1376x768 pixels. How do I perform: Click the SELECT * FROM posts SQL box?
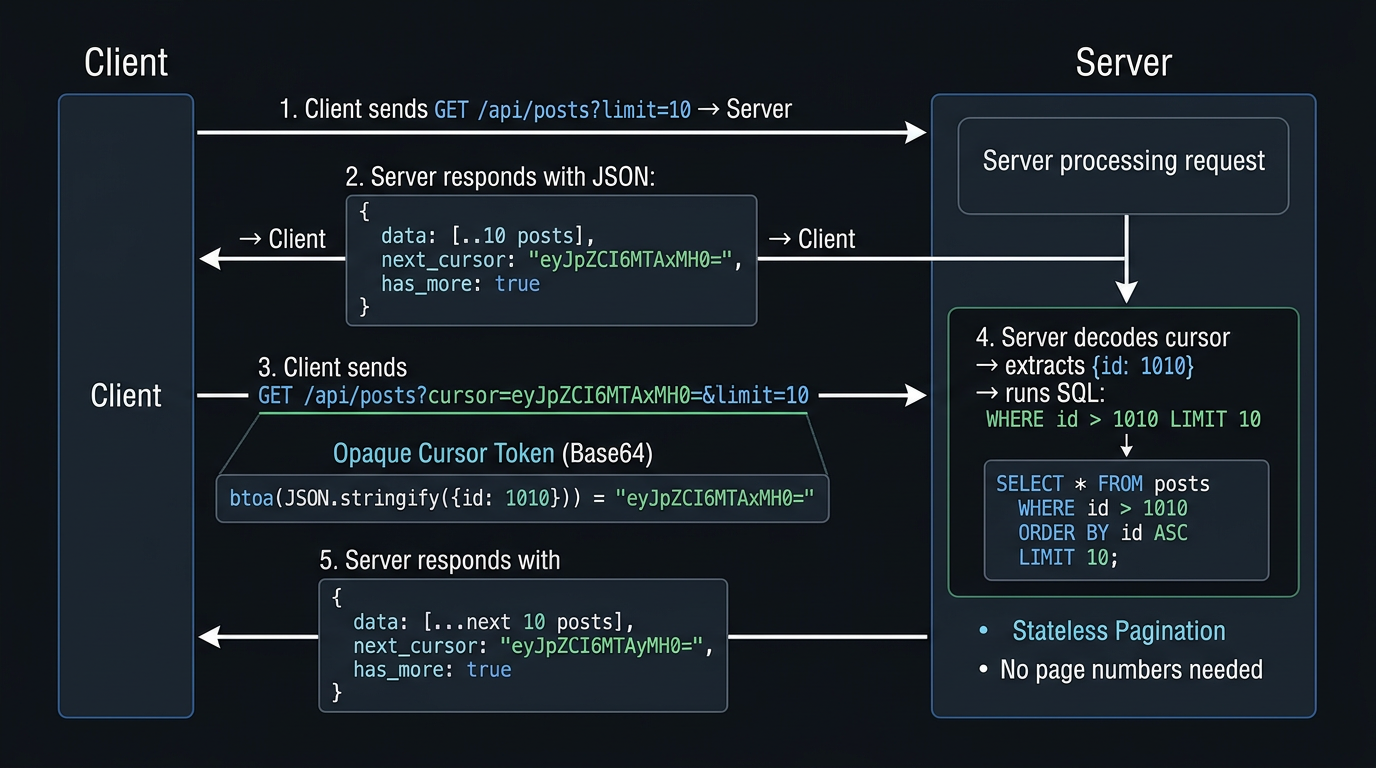(x=1126, y=520)
